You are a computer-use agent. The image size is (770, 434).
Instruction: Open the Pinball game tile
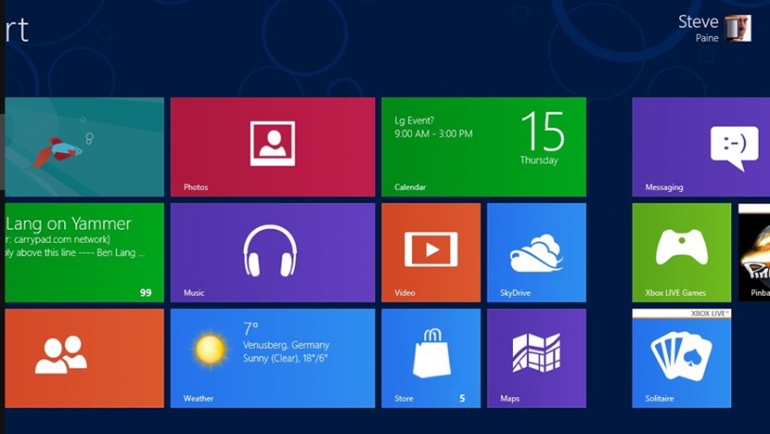coord(754,252)
